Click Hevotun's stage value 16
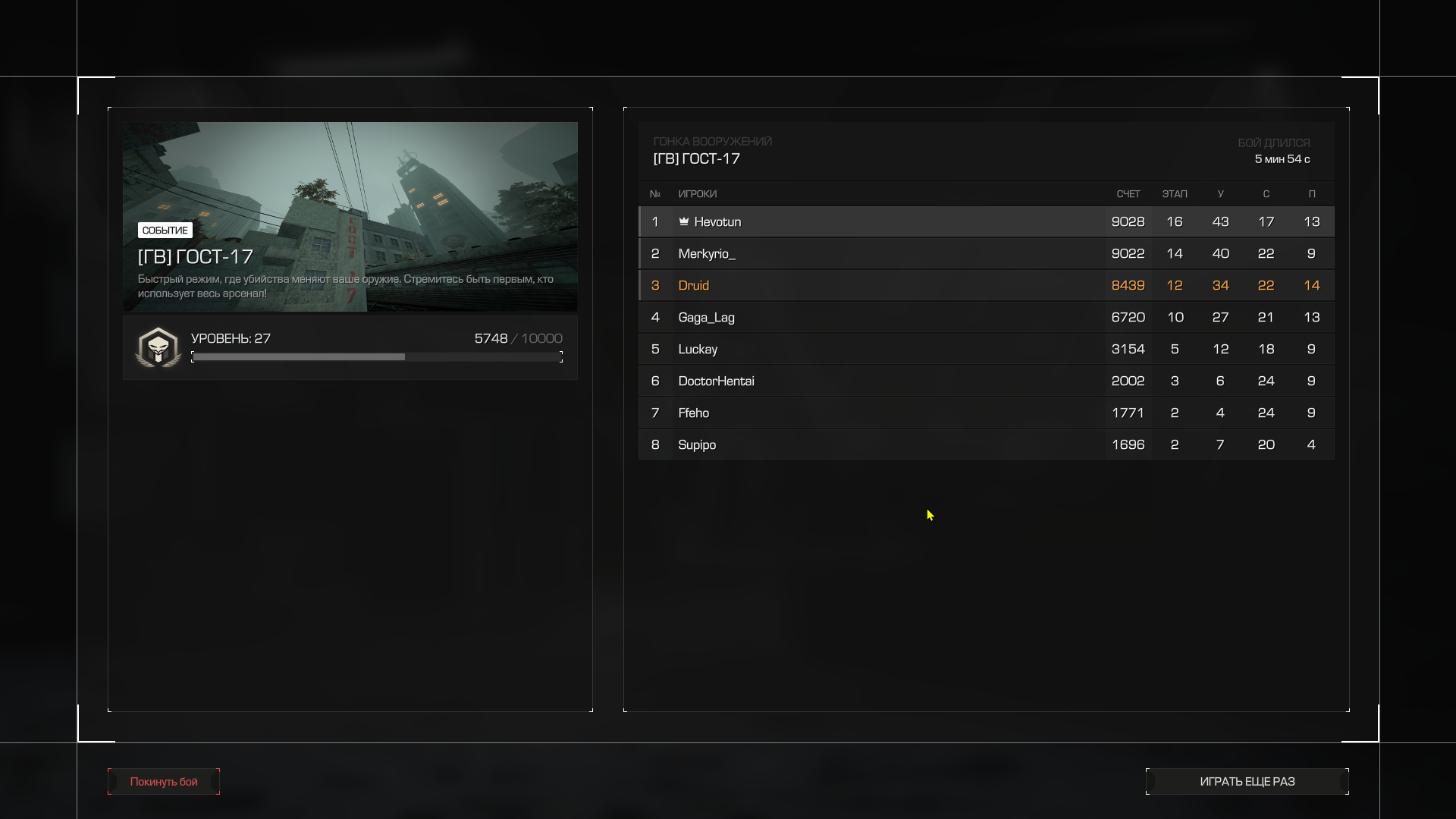The height and width of the screenshot is (819, 1456). [x=1175, y=221]
